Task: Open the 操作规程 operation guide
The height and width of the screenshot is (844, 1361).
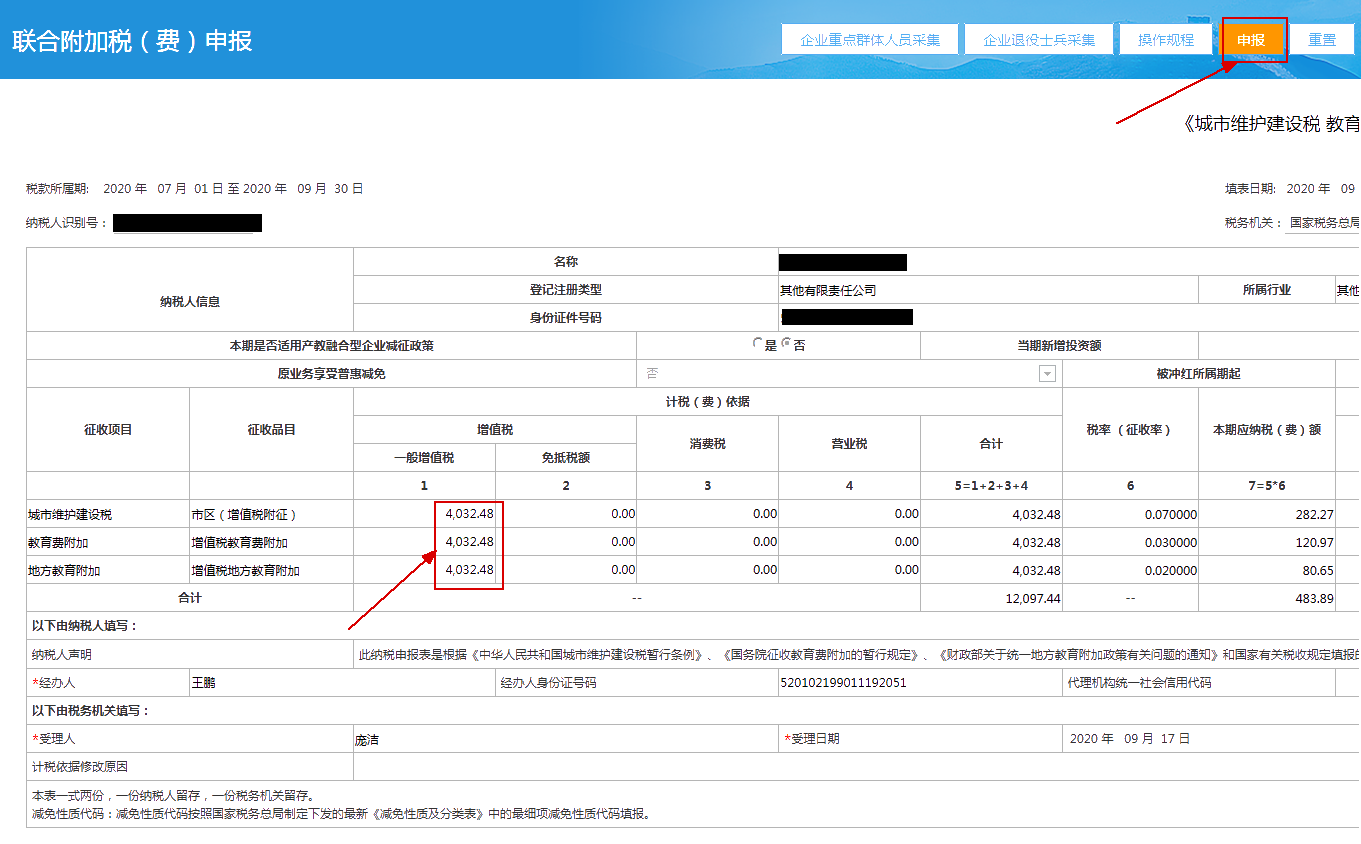Action: click(x=1165, y=38)
